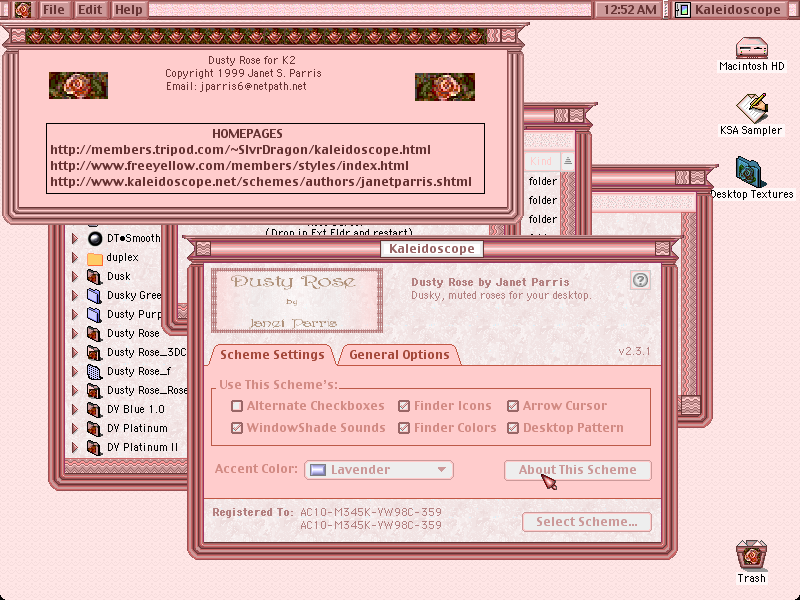
Task: Select the Dusty Rose_3DC scheme icon
Action: (x=94, y=352)
